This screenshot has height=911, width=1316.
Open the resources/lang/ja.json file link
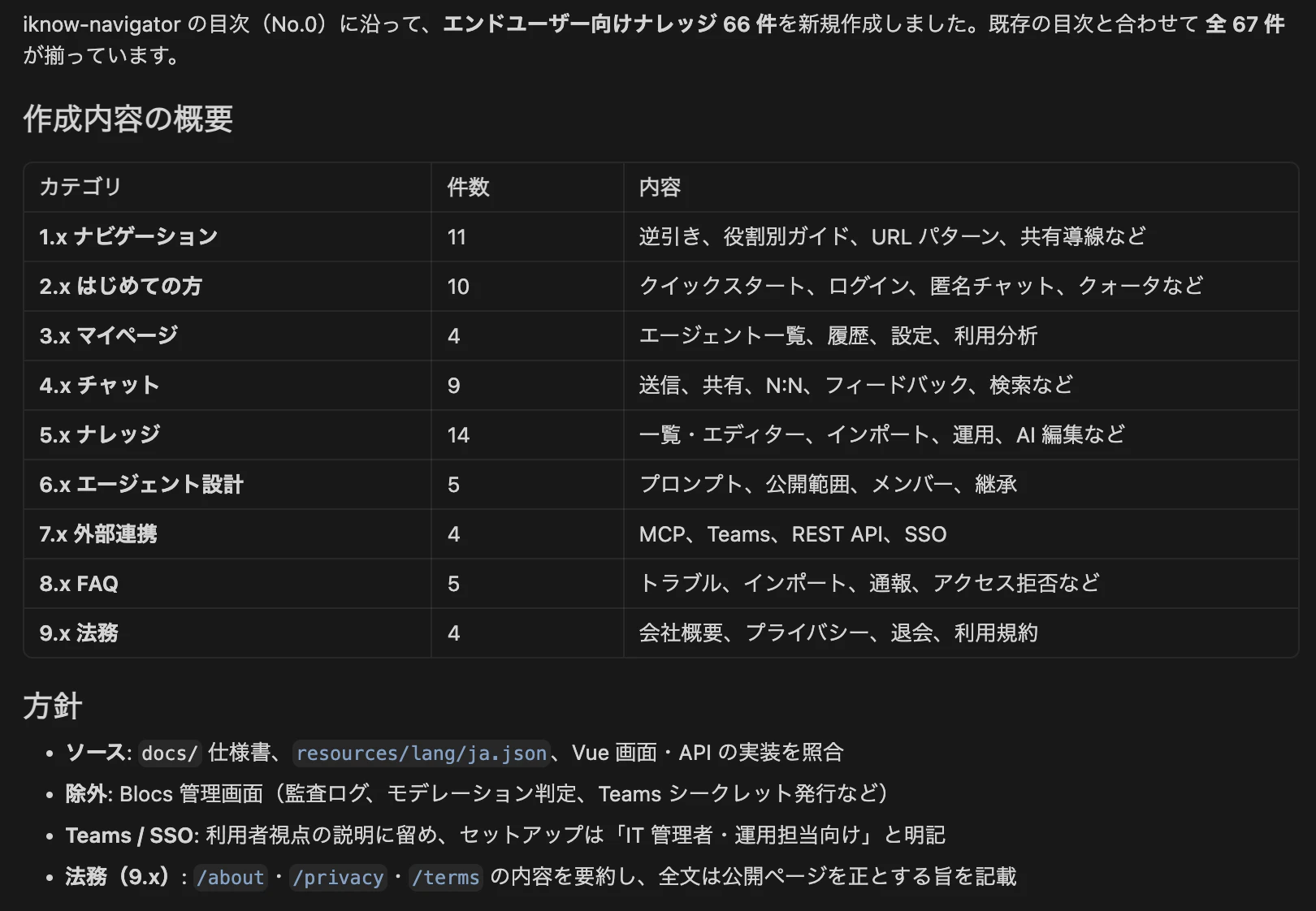coord(422,753)
